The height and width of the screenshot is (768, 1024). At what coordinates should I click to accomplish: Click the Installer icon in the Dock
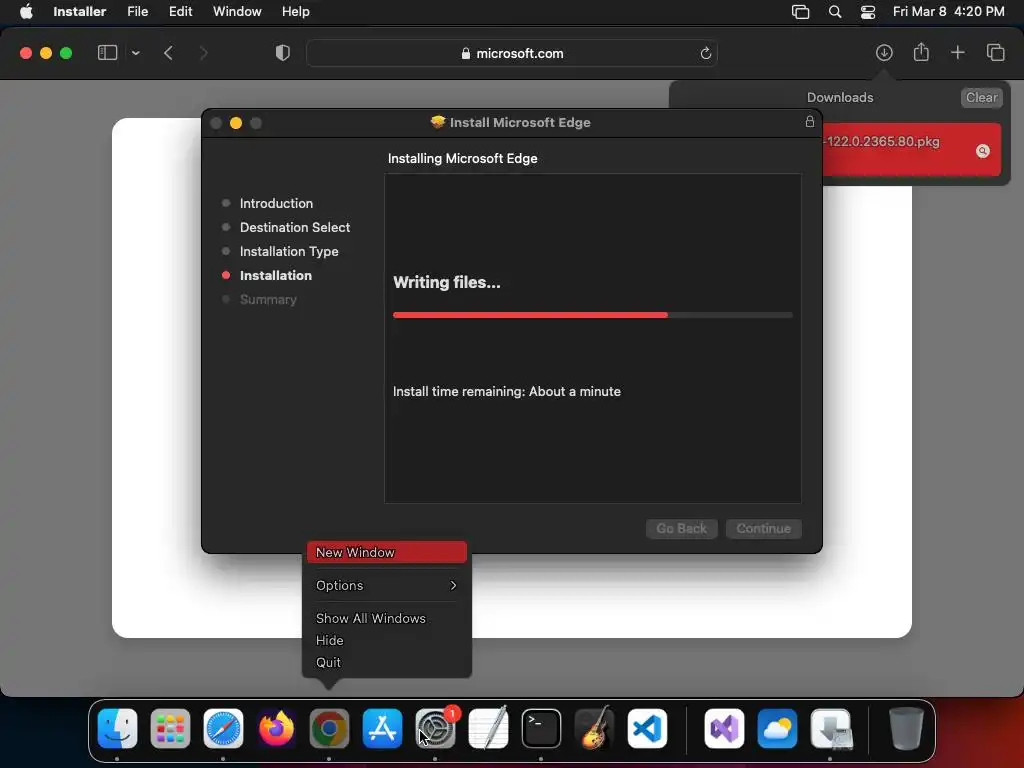(x=831, y=728)
